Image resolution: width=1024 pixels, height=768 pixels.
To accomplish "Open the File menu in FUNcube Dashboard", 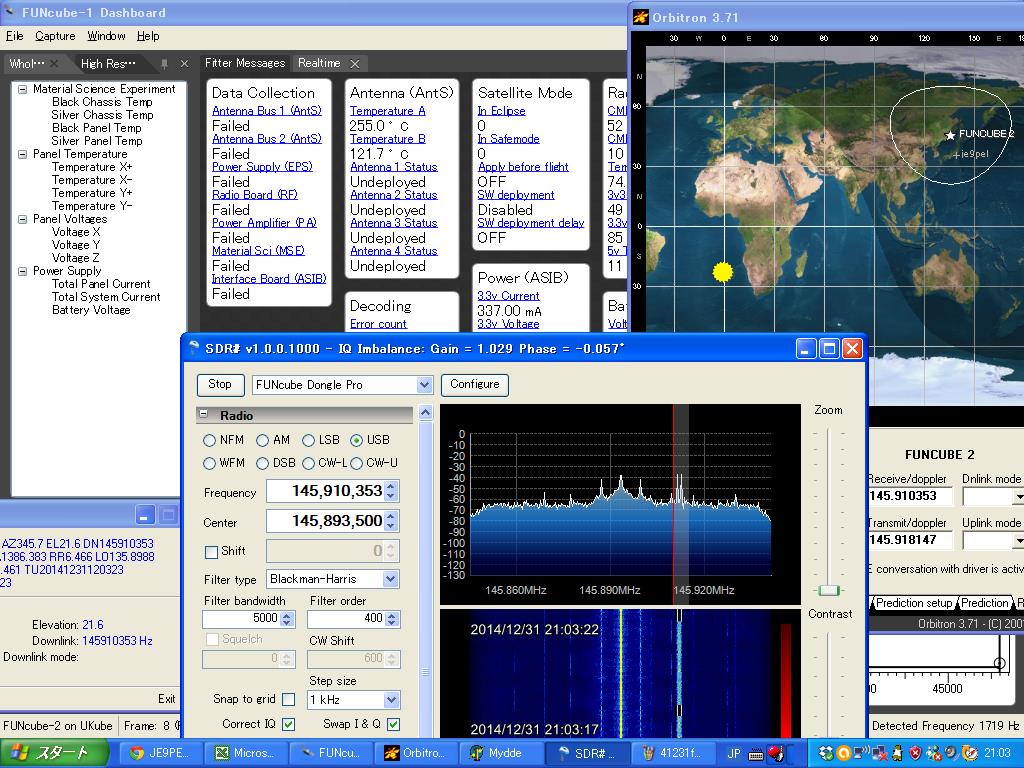I will click(14, 36).
